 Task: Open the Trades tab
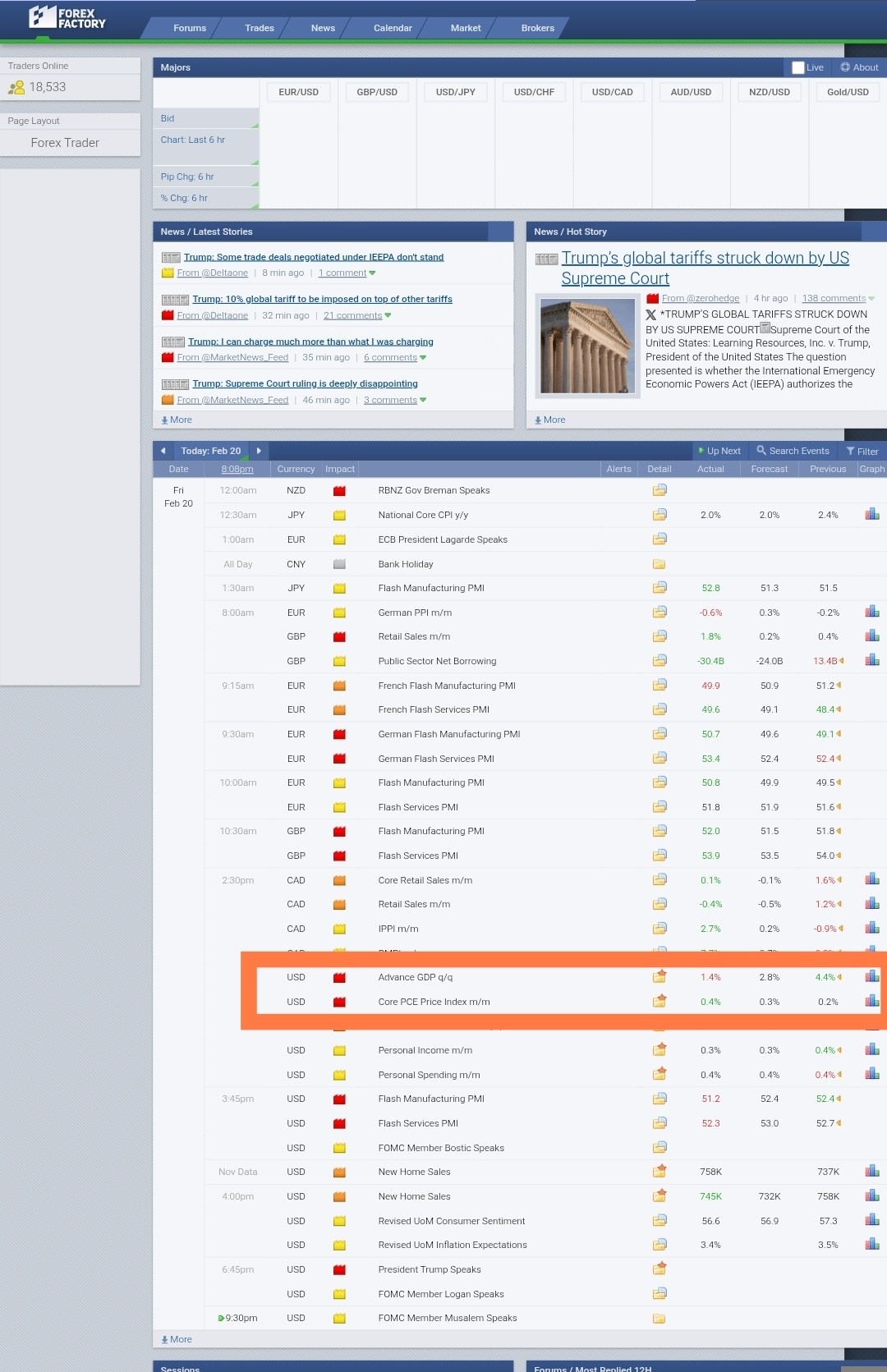pyautogui.click(x=260, y=28)
